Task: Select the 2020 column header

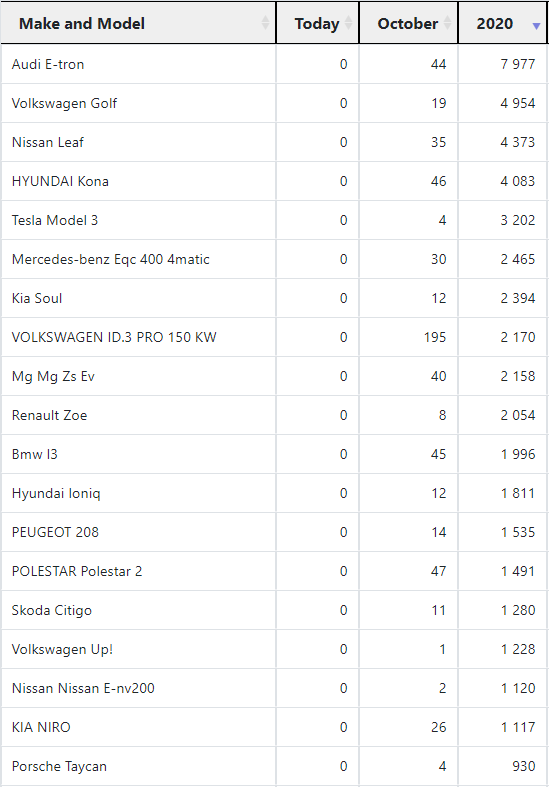Action: click(x=502, y=23)
